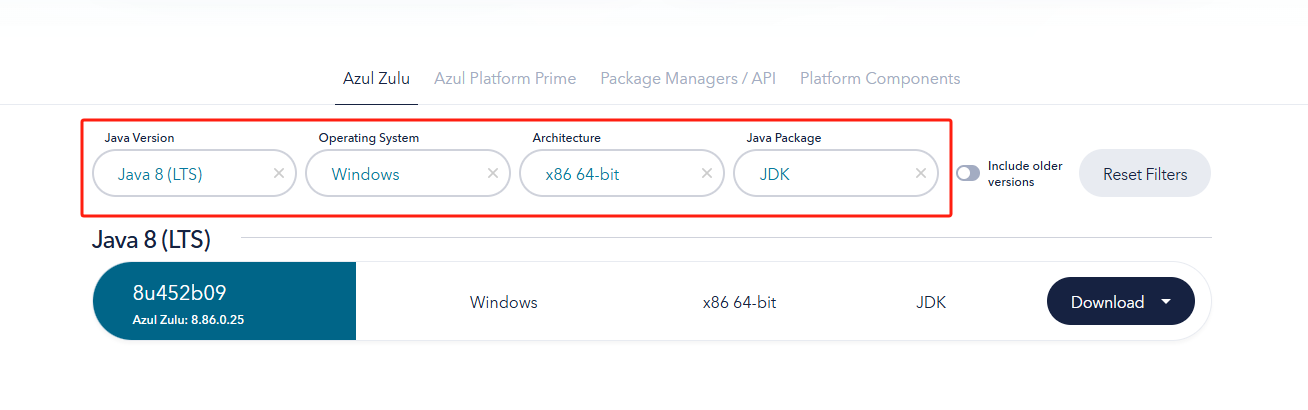Expand the Architecture combo box

tap(608, 174)
